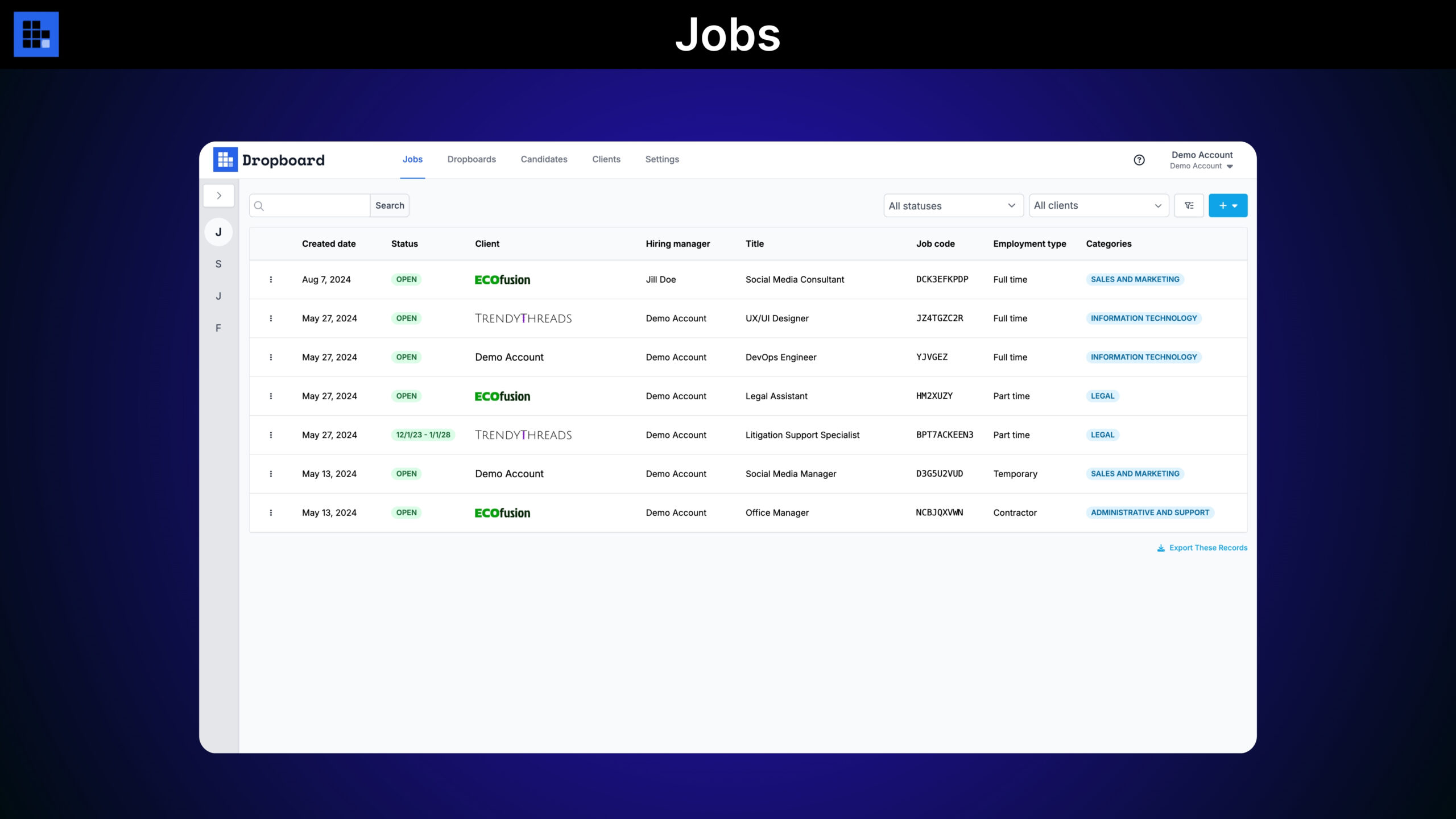Open the Settings tab
The image size is (1456, 819).
coord(661,159)
